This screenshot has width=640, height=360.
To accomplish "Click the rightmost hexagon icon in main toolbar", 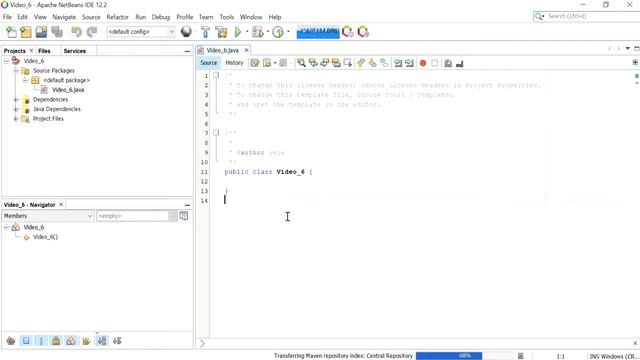I will [x=363, y=32].
